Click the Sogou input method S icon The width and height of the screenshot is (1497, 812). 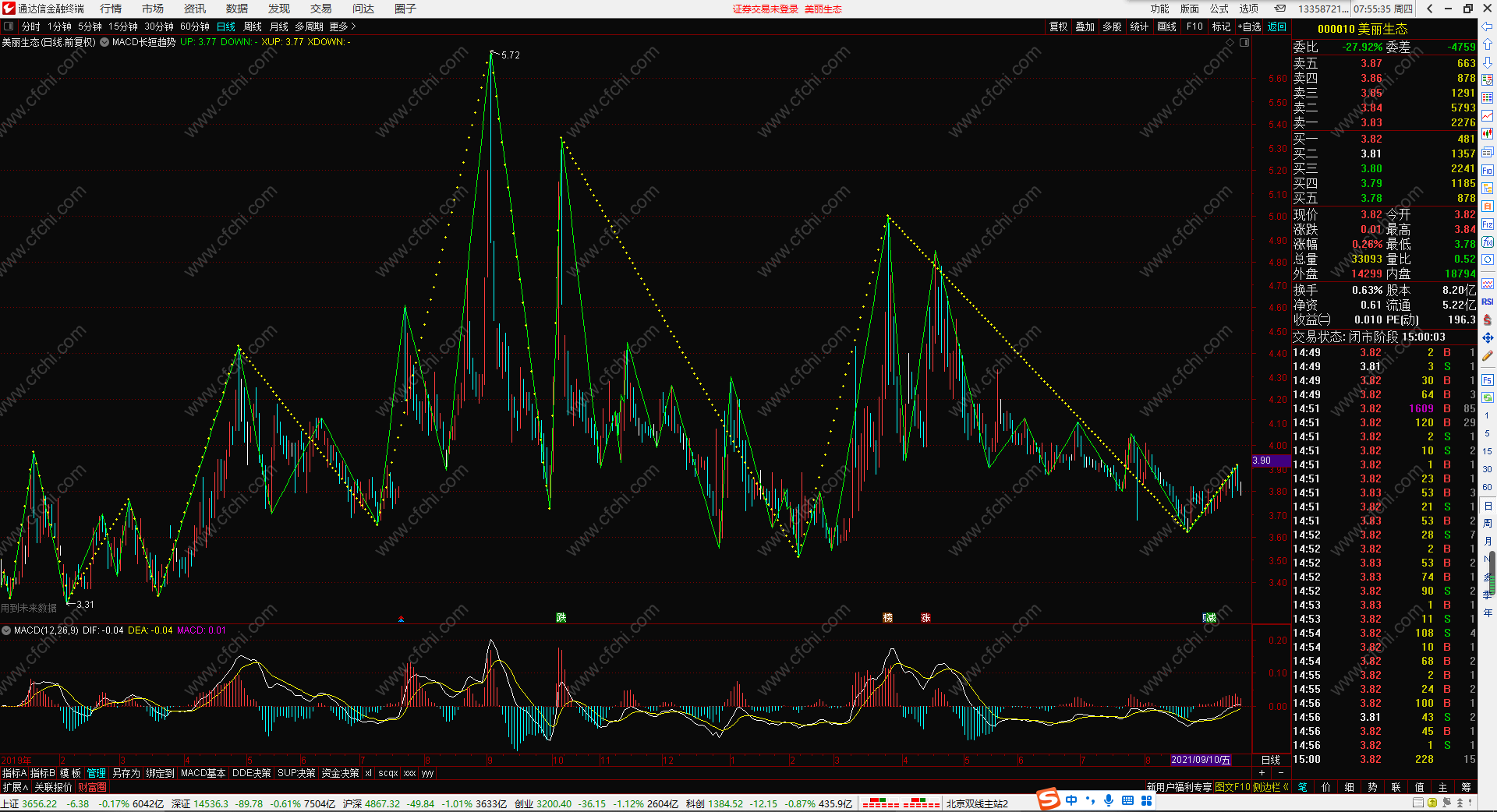click(x=1049, y=800)
